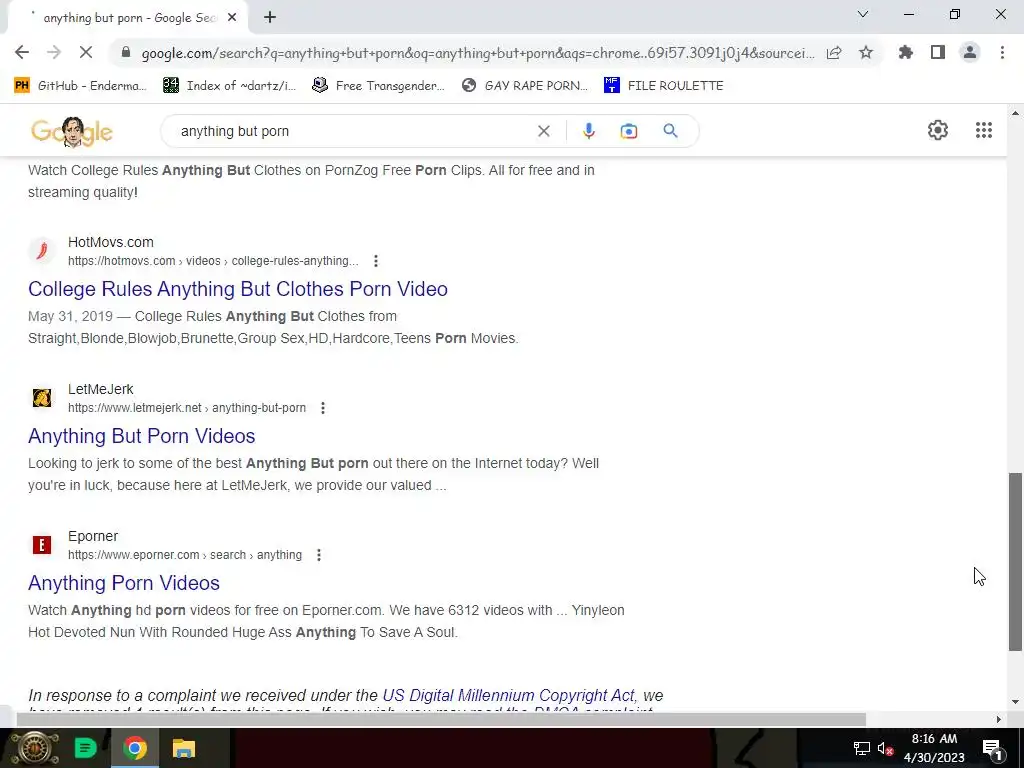Click the FILE ROULETTE bookmark favicon
This screenshot has height=768, width=1024.
611,85
